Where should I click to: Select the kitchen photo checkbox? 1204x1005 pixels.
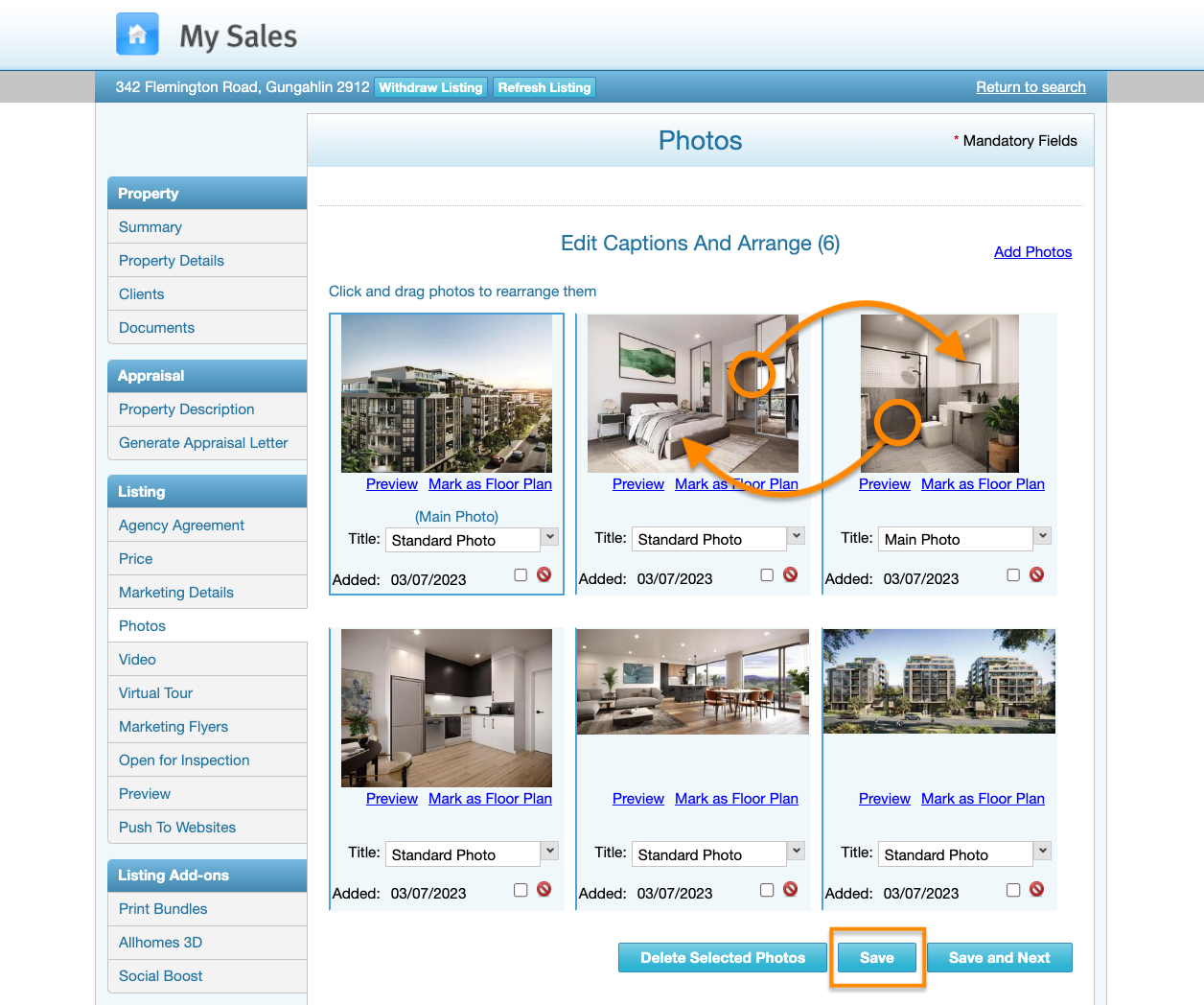click(521, 889)
